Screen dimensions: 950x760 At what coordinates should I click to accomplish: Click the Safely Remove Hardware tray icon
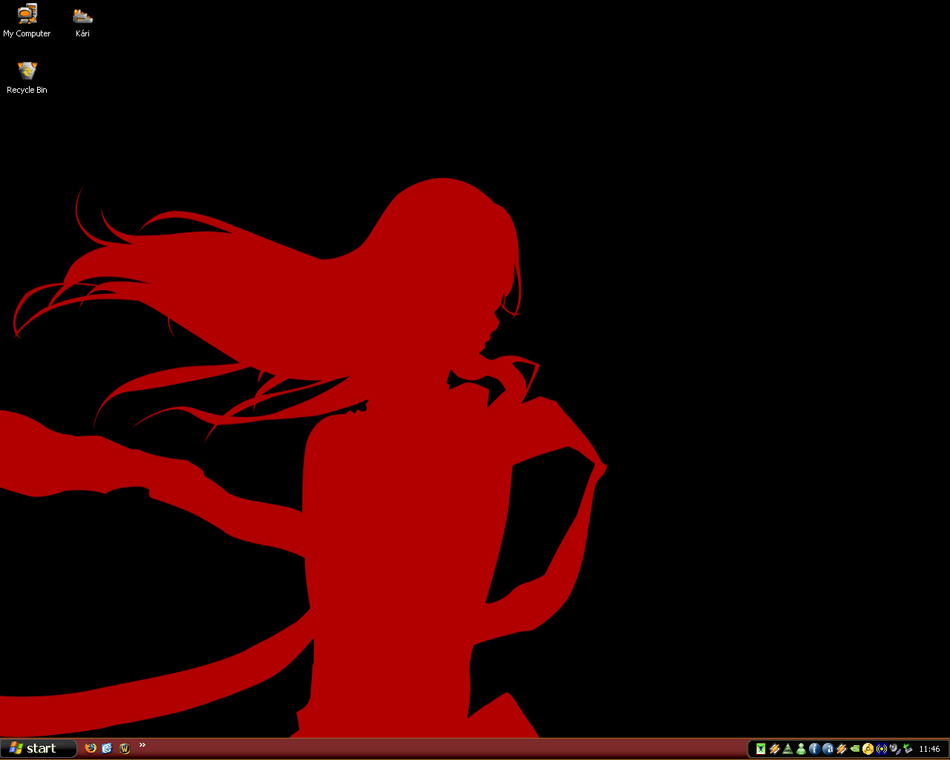coord(908,749)
